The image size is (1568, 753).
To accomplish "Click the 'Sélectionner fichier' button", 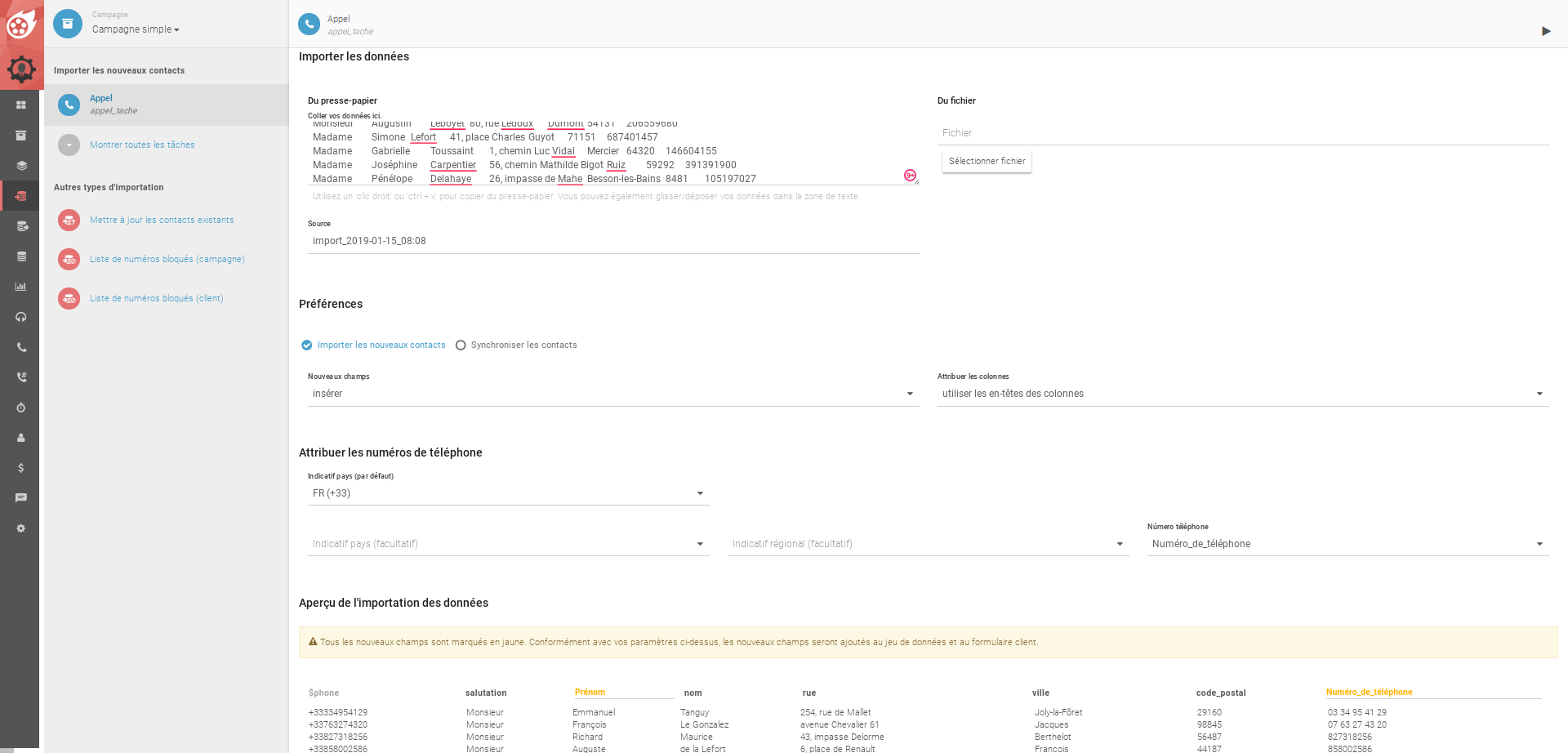I will click(x=987, y=161).
